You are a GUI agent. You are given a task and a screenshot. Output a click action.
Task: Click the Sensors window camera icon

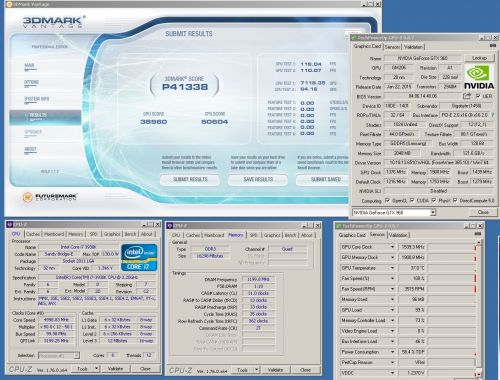click(x=479, y=234)
